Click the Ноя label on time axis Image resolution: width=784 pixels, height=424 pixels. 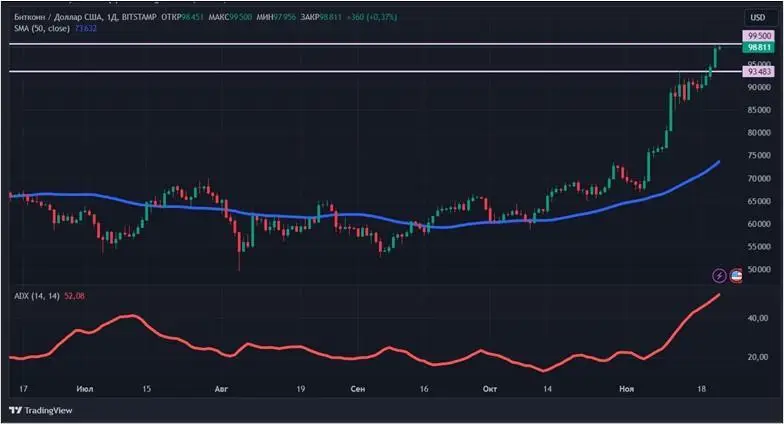point(627,387)
